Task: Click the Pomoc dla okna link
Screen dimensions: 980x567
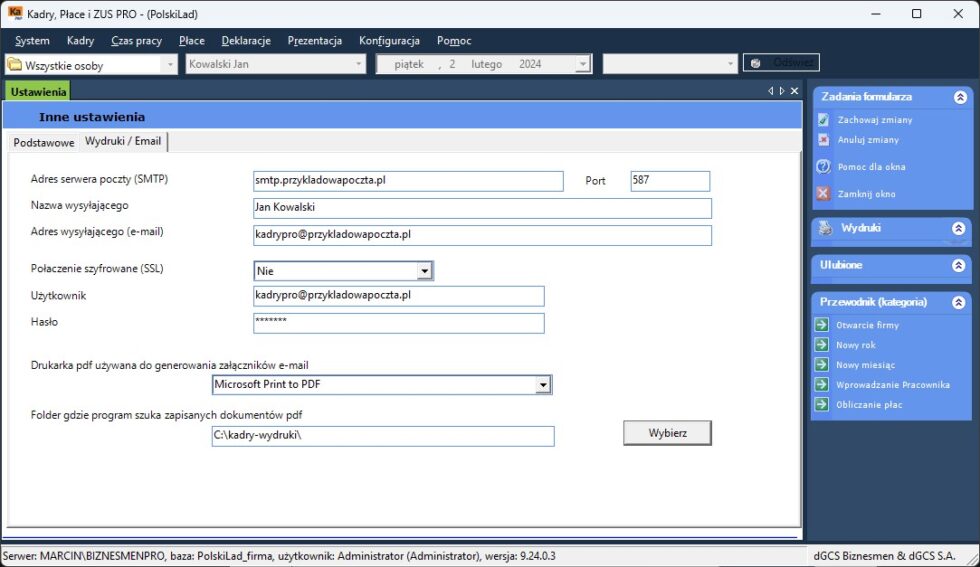Action: (871, 167)
